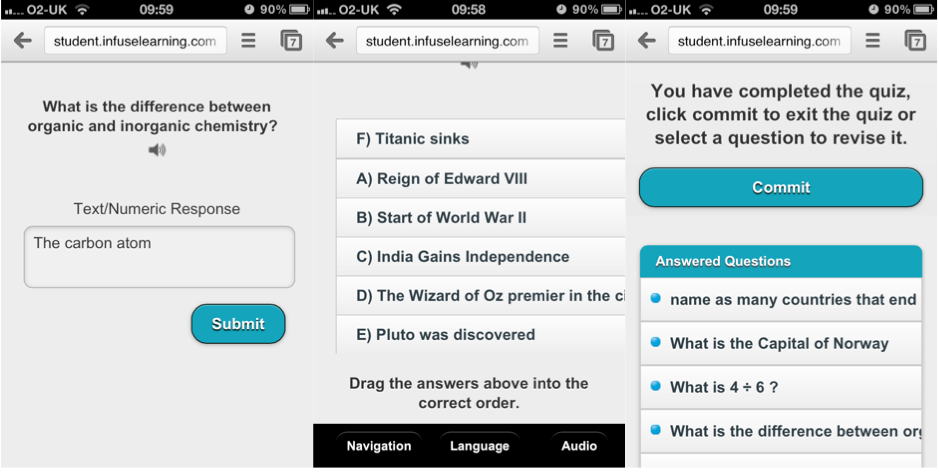Play audio for the organic chemistry question
This screenshot has height=476, width=939.
[x=157, y=150]
